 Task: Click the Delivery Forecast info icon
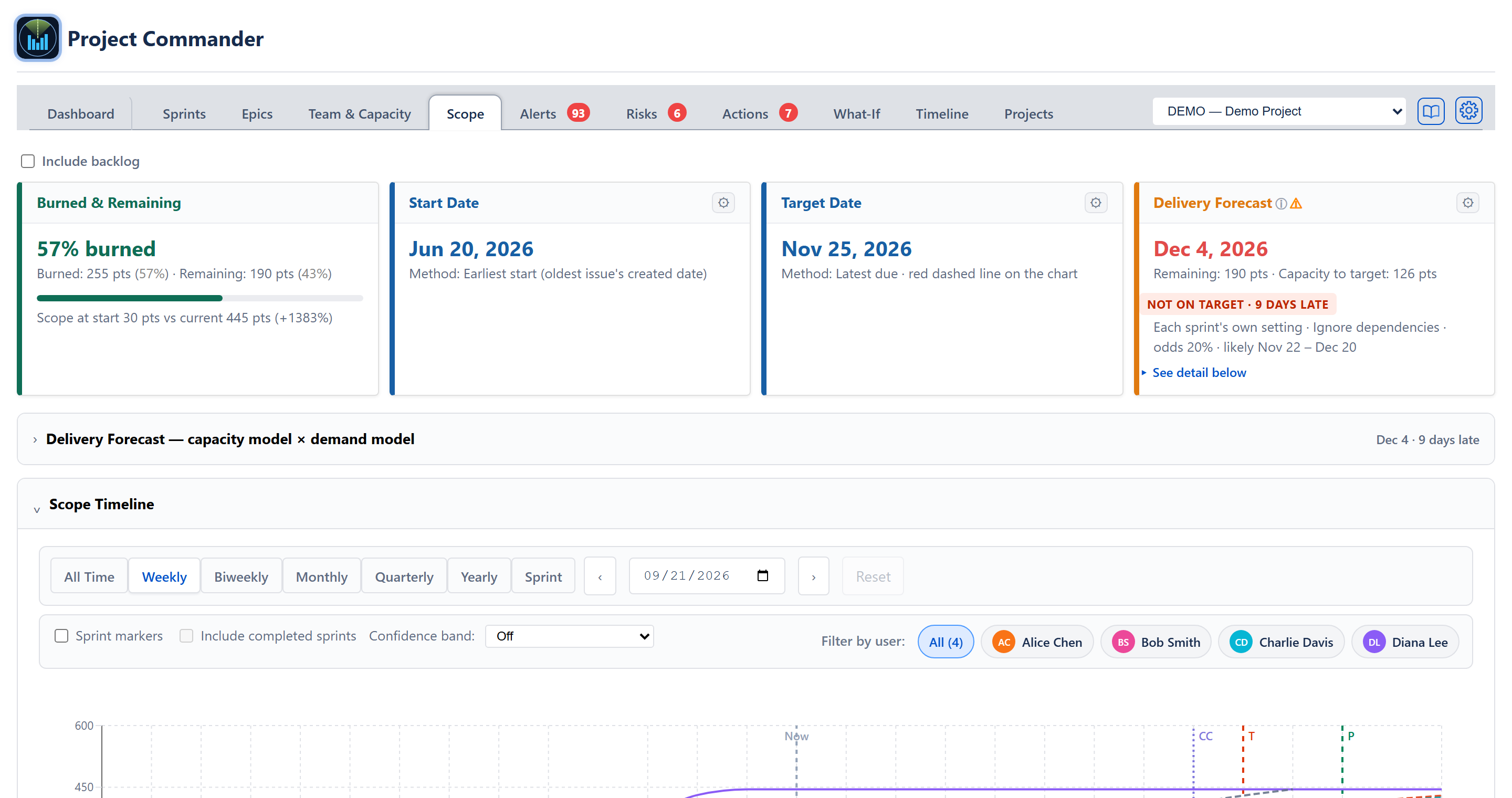(x=1282, y=204)
